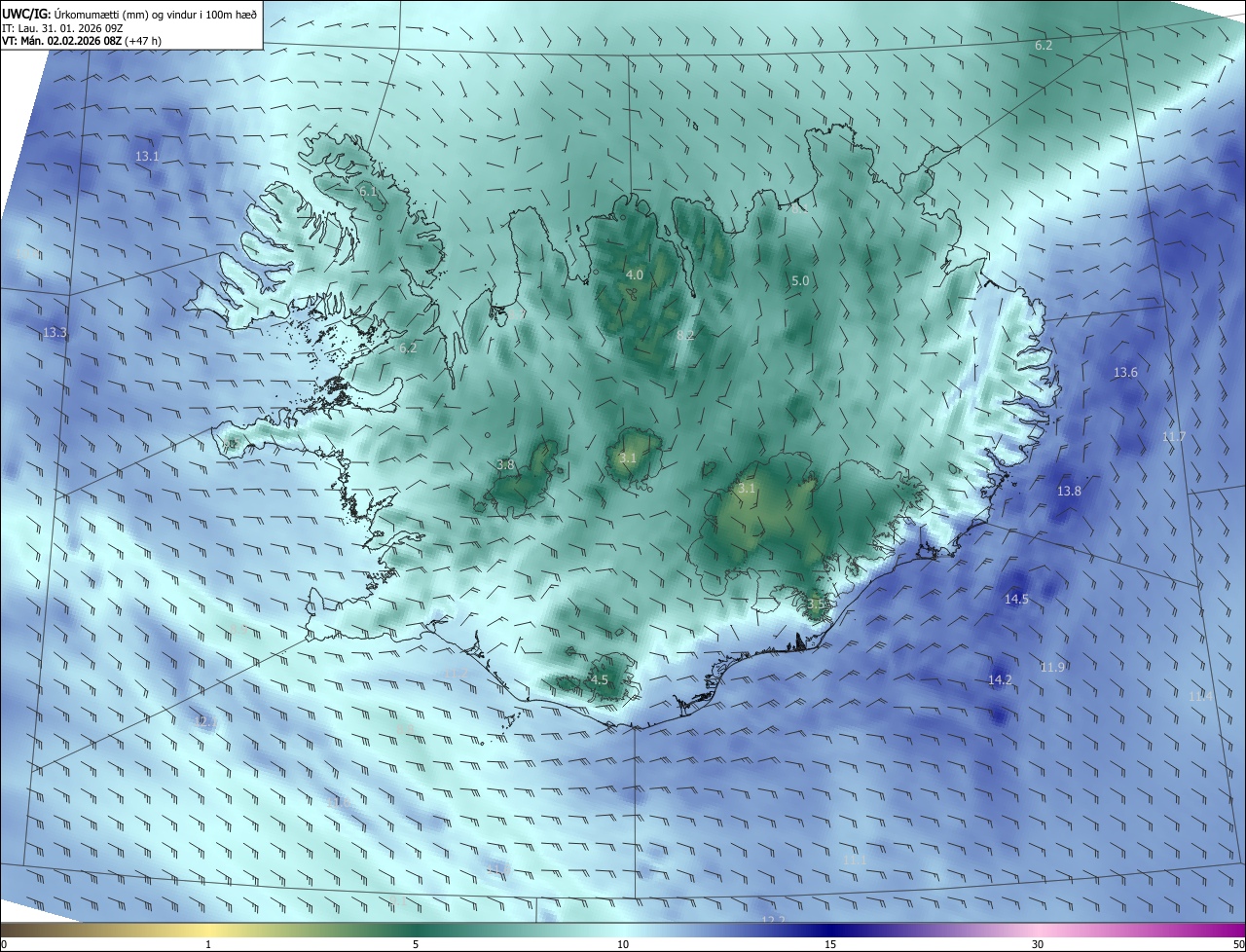Screen dimensions: 1246x952
Task: Click the 12.2 value label on the map
Action: point(773,921)
